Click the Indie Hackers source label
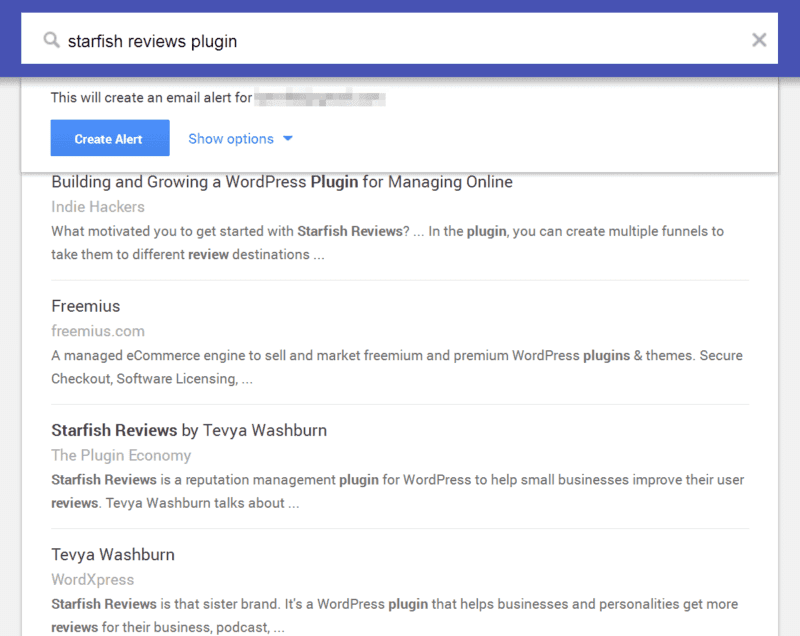 tap(98, 207)
